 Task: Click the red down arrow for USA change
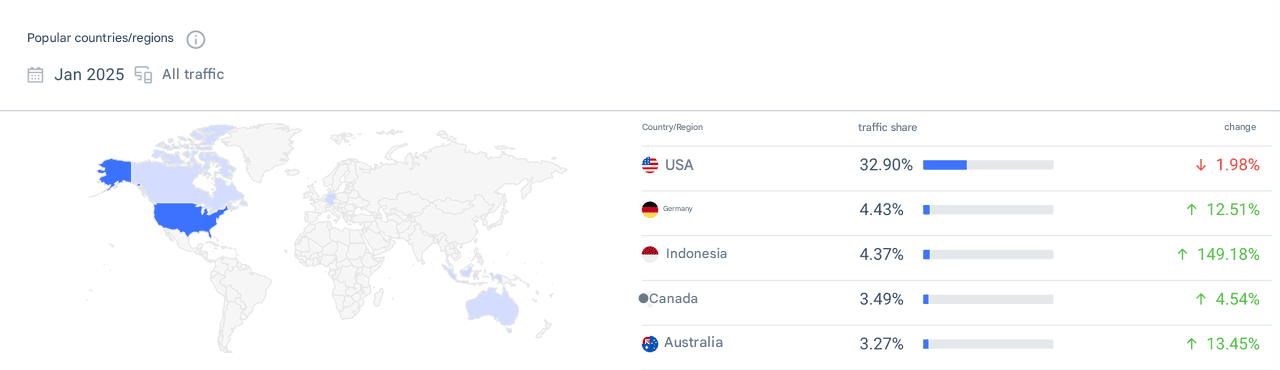(x=1201, y=165)
